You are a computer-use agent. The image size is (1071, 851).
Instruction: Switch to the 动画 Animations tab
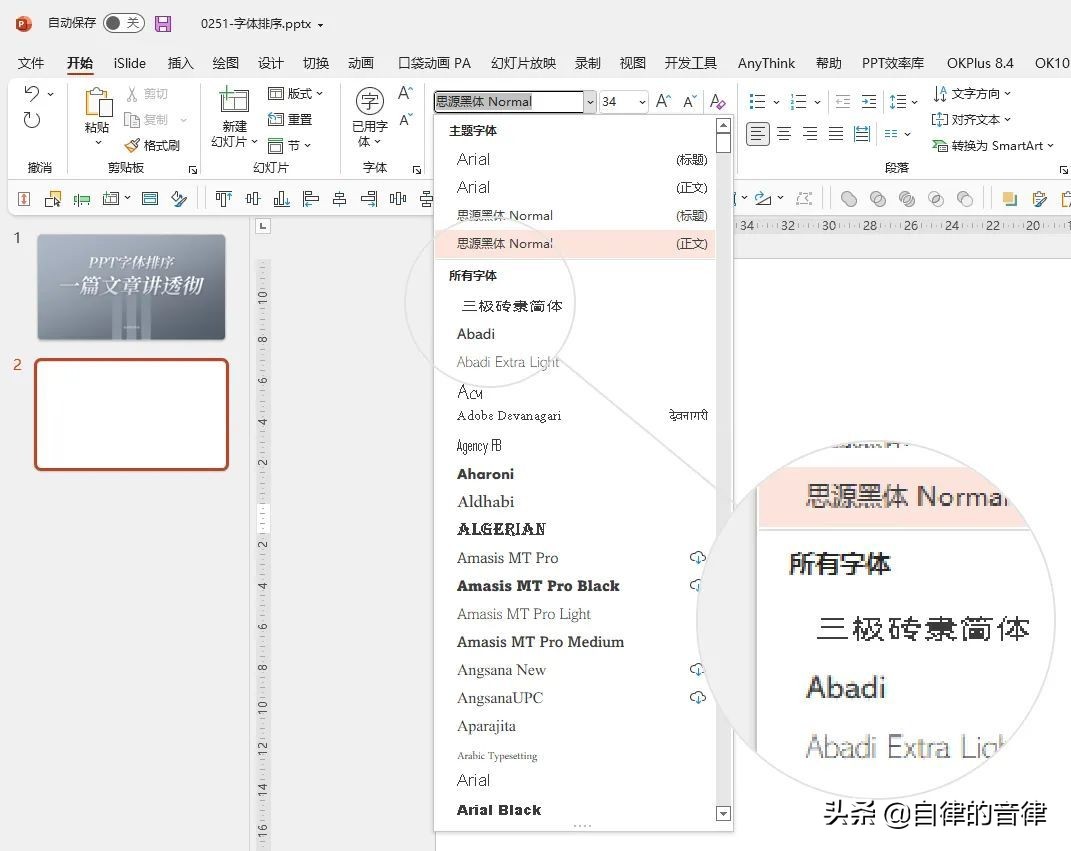pos(361,63)
